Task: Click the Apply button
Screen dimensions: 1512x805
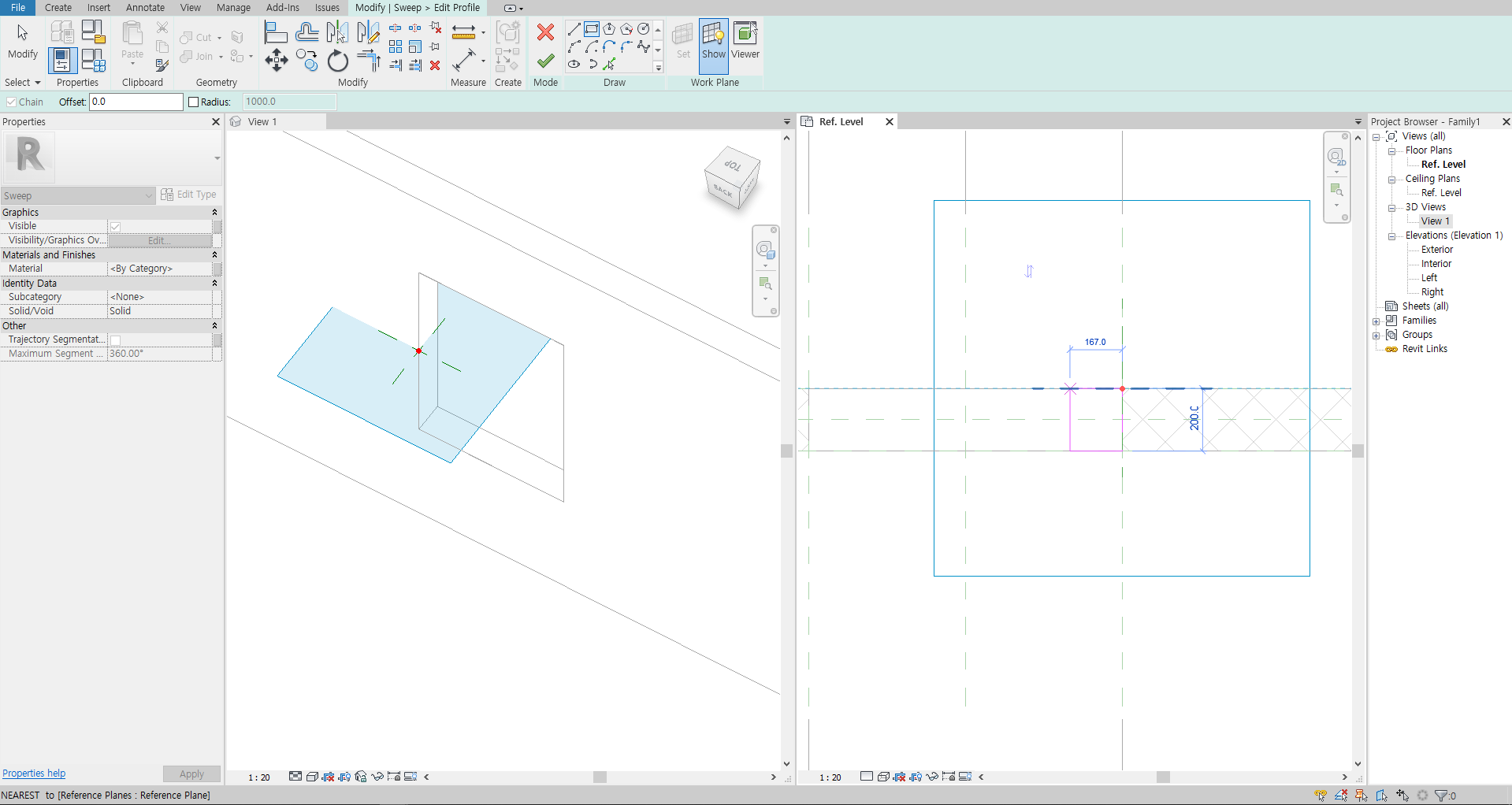Action: tap(191, 774)
